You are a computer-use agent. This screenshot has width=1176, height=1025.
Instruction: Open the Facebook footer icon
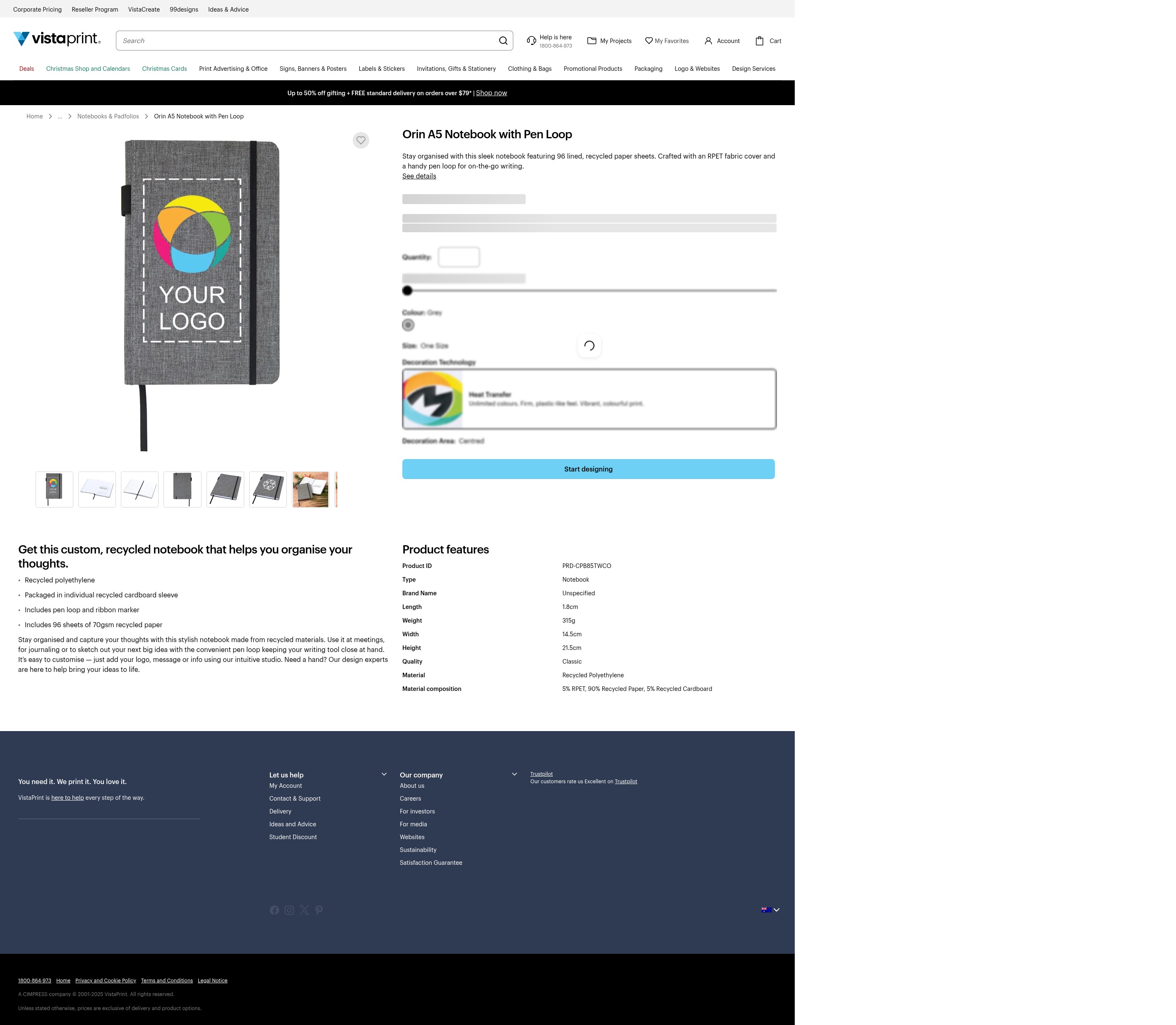(x=274, y=910)
